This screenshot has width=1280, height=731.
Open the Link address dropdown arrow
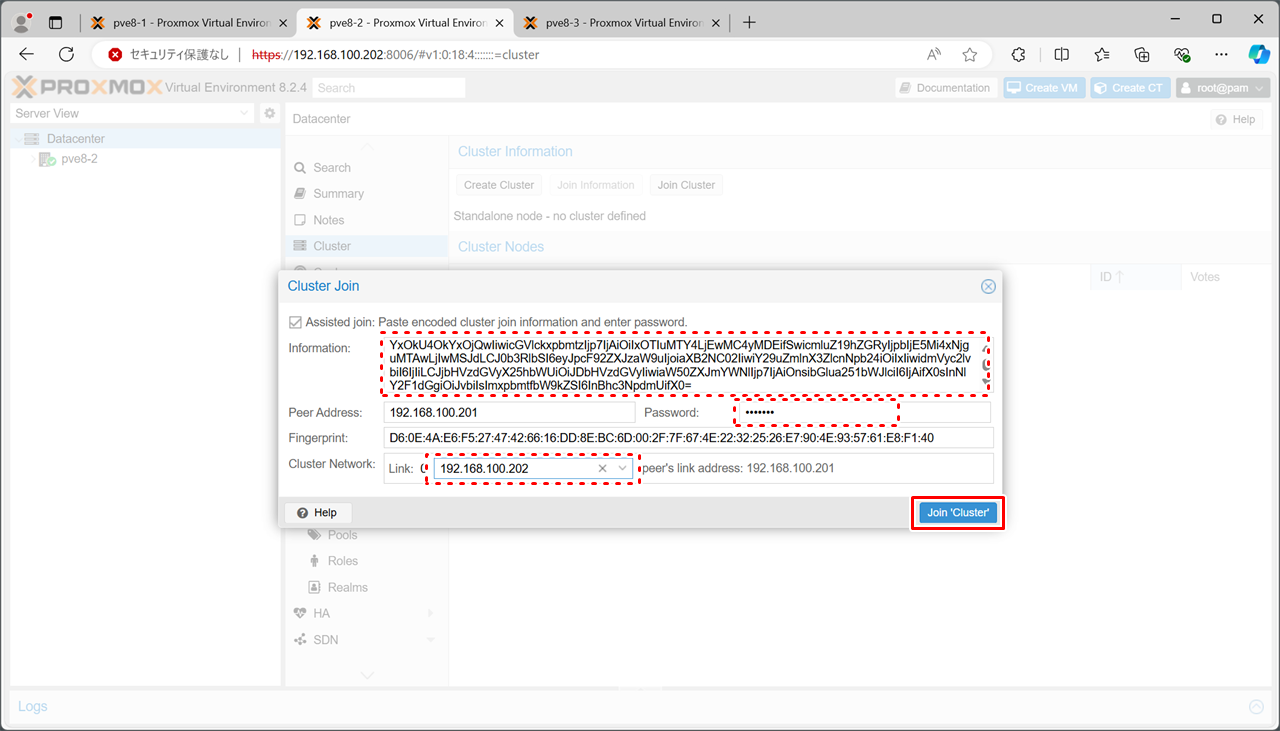pos(622,468)
